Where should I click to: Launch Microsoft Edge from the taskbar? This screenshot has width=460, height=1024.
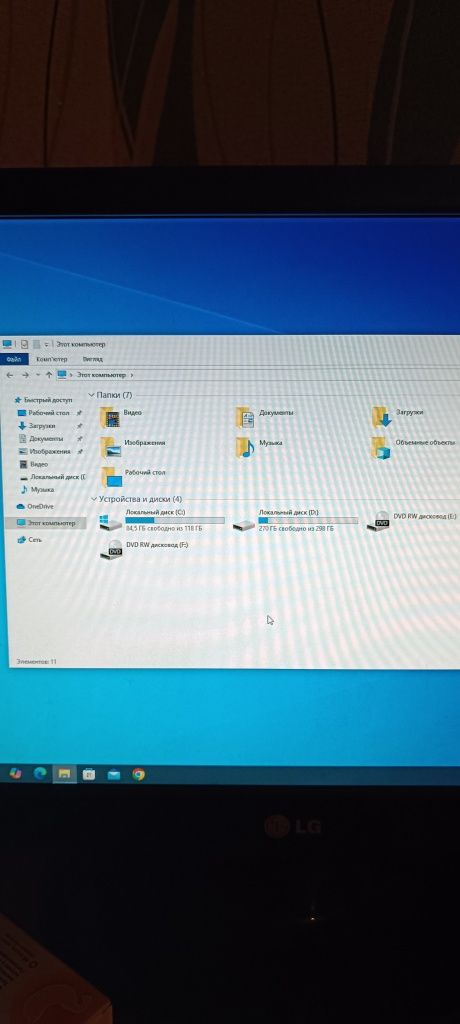click(40, 774)
